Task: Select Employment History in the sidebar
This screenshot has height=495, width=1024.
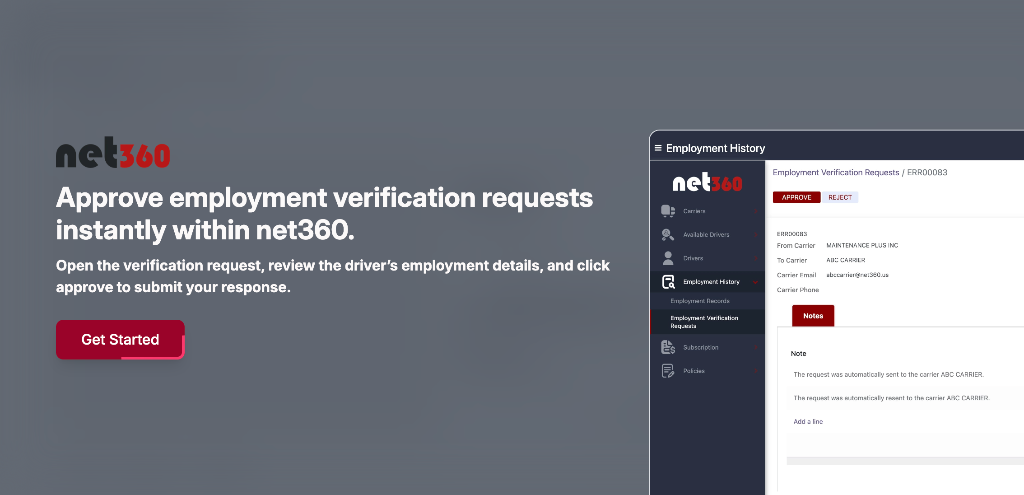Action: (x=711, y=282)
